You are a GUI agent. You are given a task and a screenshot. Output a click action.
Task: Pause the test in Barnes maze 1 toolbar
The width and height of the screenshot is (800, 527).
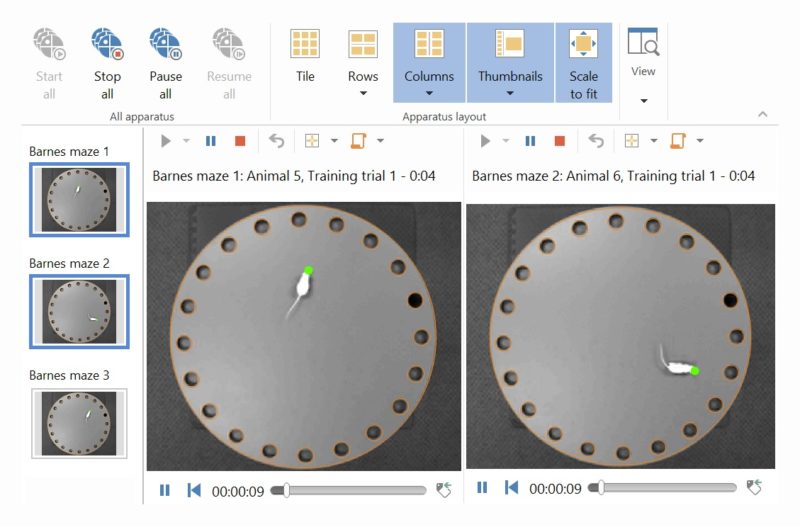[211, 141]
